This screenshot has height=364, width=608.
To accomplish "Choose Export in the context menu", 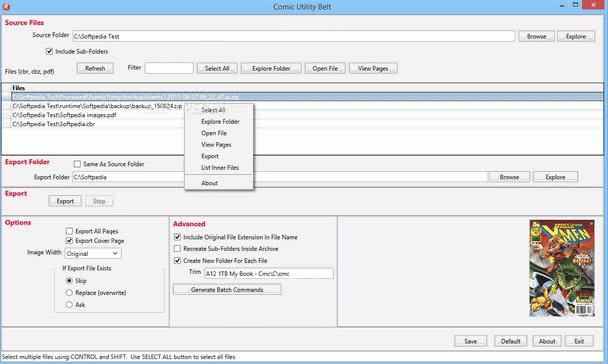I will (x=219, y=156).
